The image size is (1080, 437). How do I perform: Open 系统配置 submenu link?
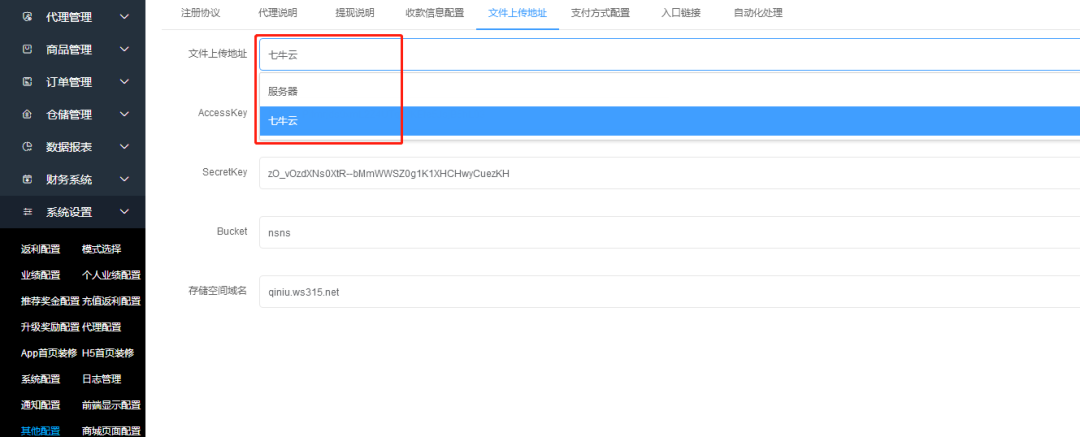(x=41, y=379)
